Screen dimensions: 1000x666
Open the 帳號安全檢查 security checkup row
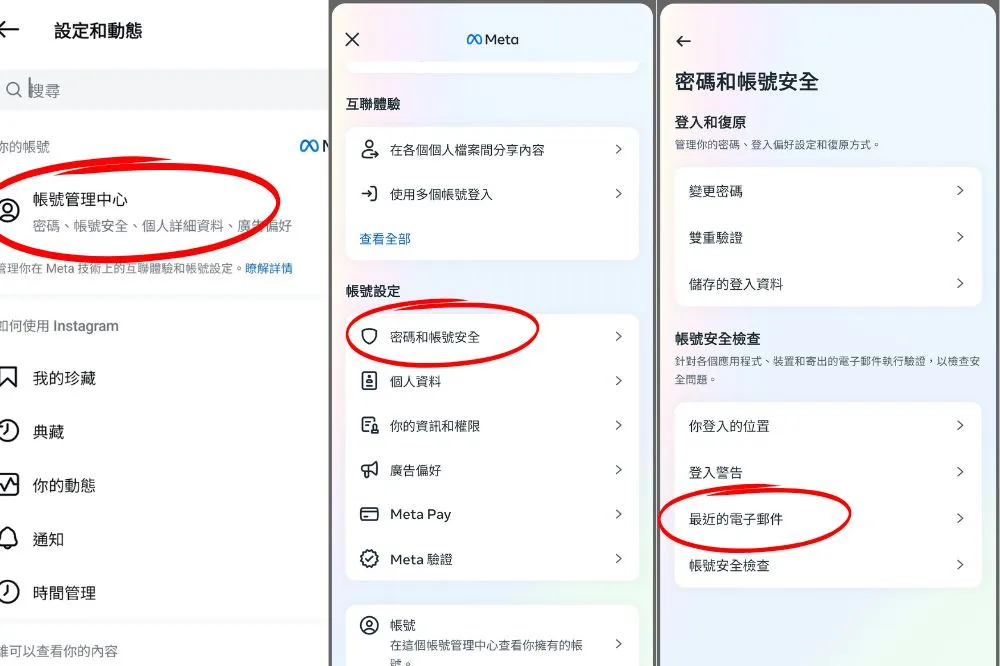click(x=828, y=565)
